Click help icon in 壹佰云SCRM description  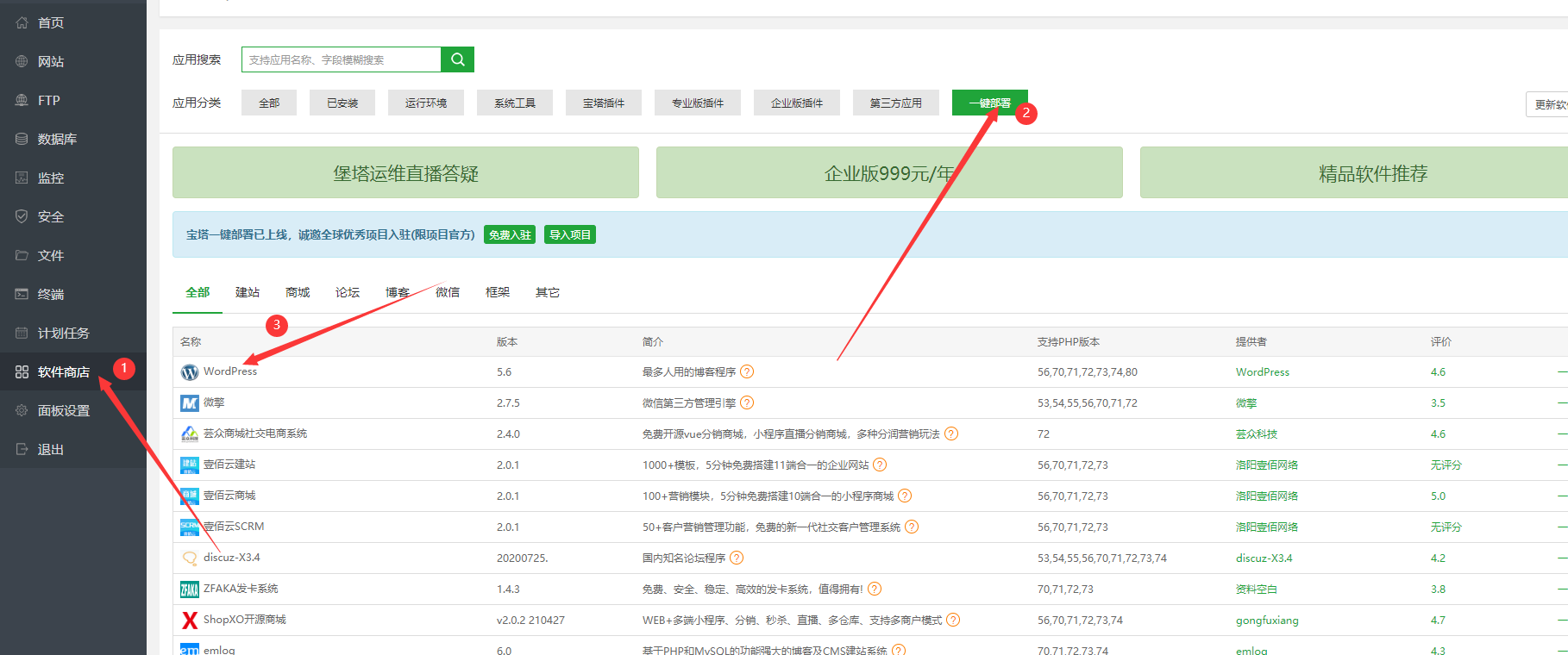[x=912, y=527]
